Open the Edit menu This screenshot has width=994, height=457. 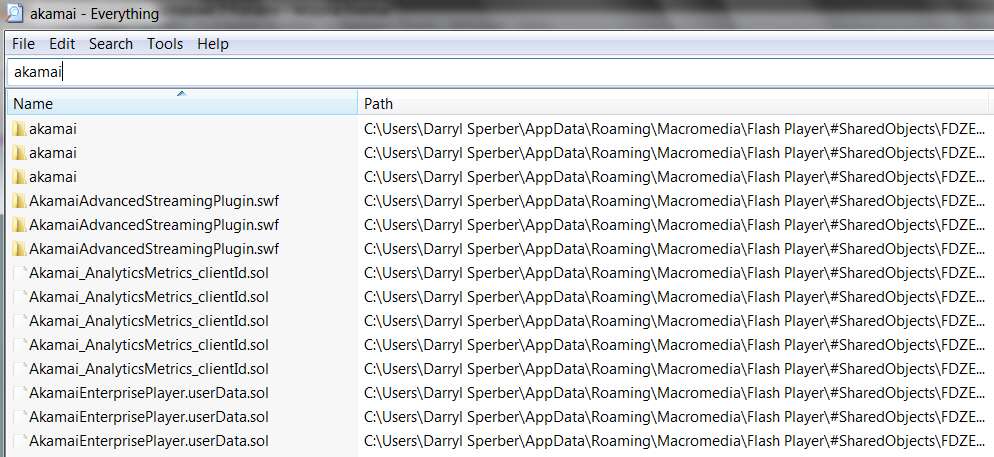tap(62, 44)
